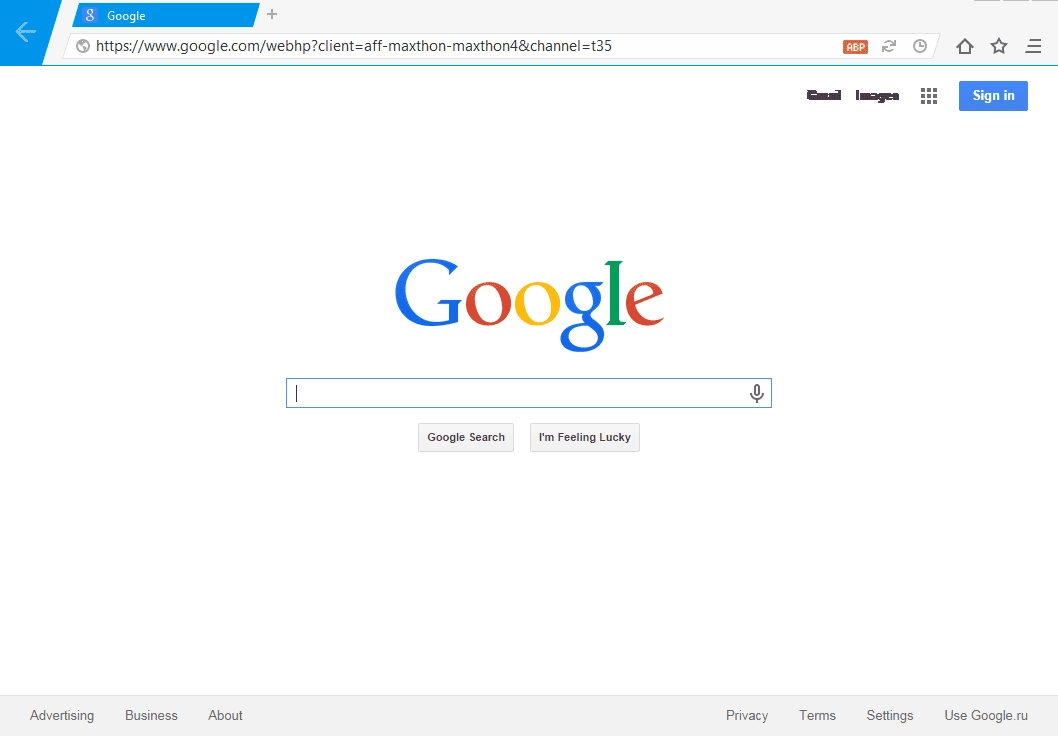Open the About footer link
This screenshot has width=1058, height=736.
point(225,715)
